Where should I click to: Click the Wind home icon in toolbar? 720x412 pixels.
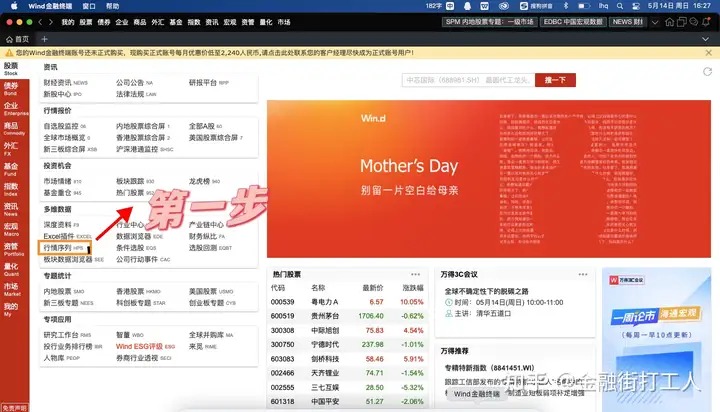pyautogui.click(x=669, y=22)
